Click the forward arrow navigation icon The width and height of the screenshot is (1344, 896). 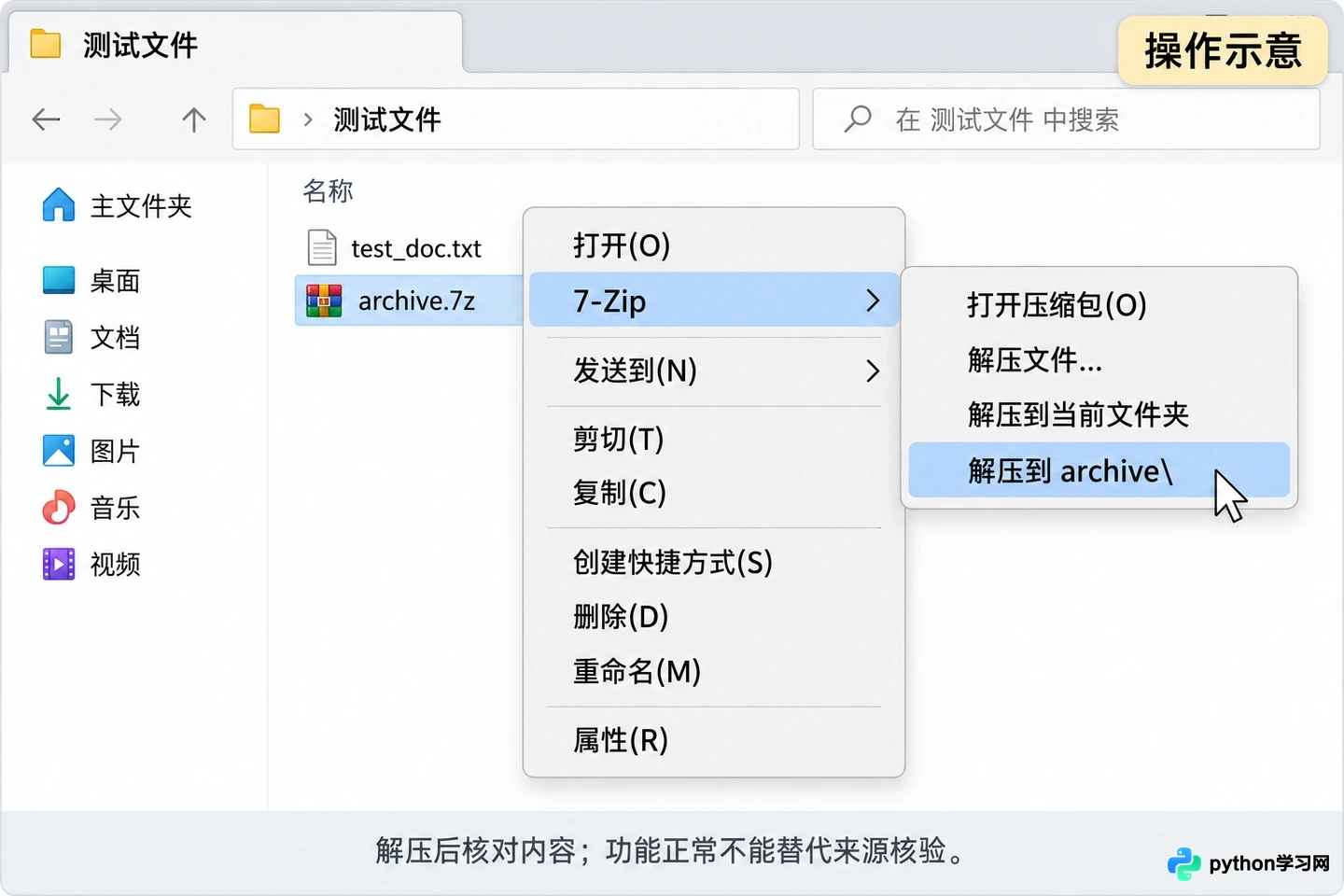pyautogui.click(x=108, y=119)
